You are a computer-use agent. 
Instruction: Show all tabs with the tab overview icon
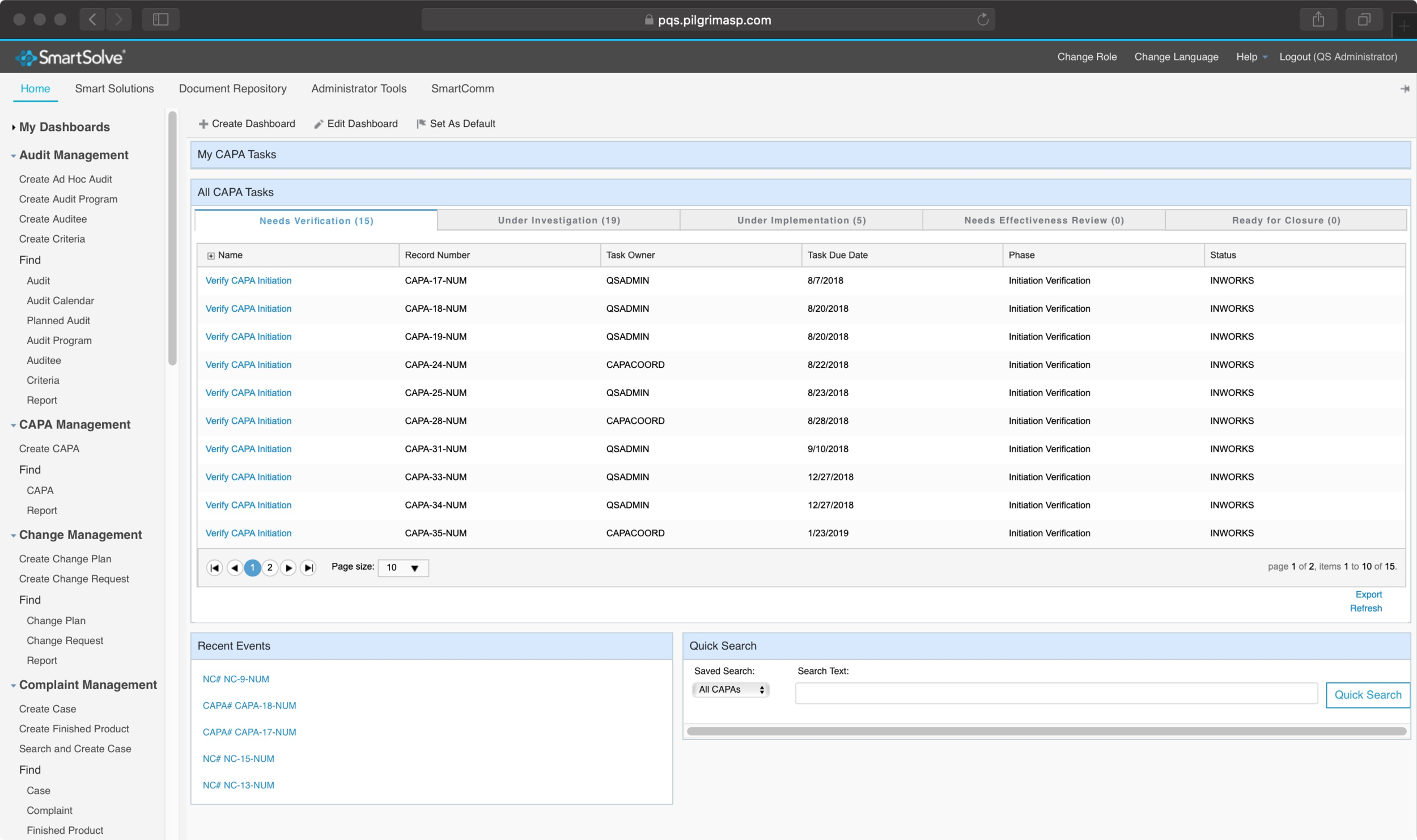(1364, 20)
